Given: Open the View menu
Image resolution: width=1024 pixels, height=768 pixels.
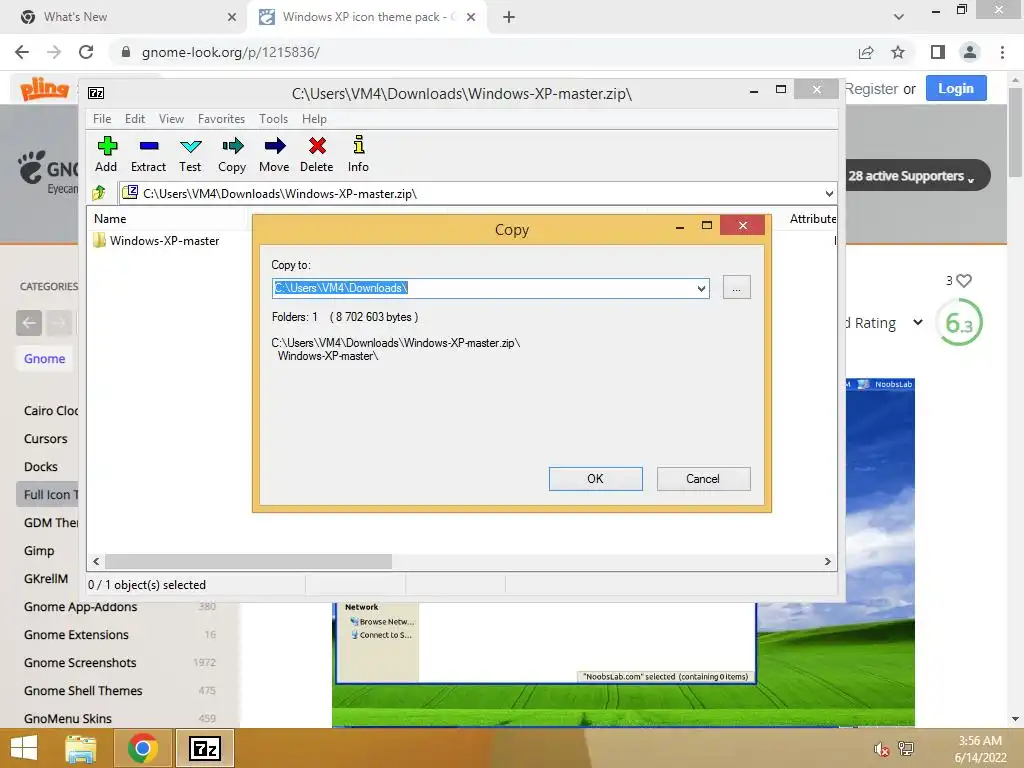Looking at the screenshot, I should (x=171, y=119).
